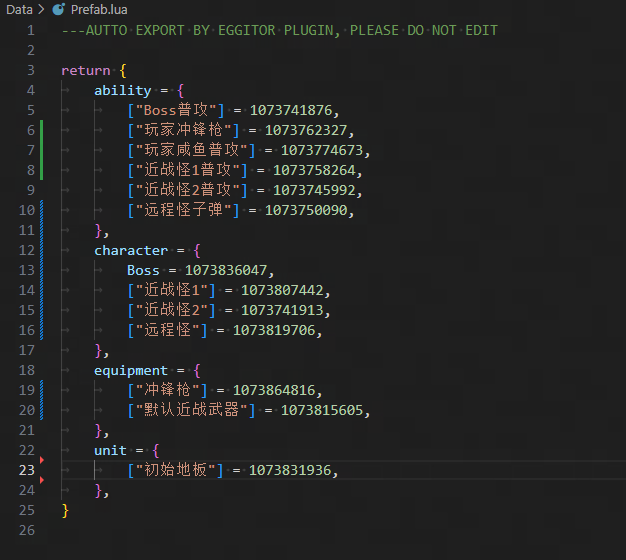Screen dimensions: 626x560
Task: Click the unit table key
Action: pos(110,451)
